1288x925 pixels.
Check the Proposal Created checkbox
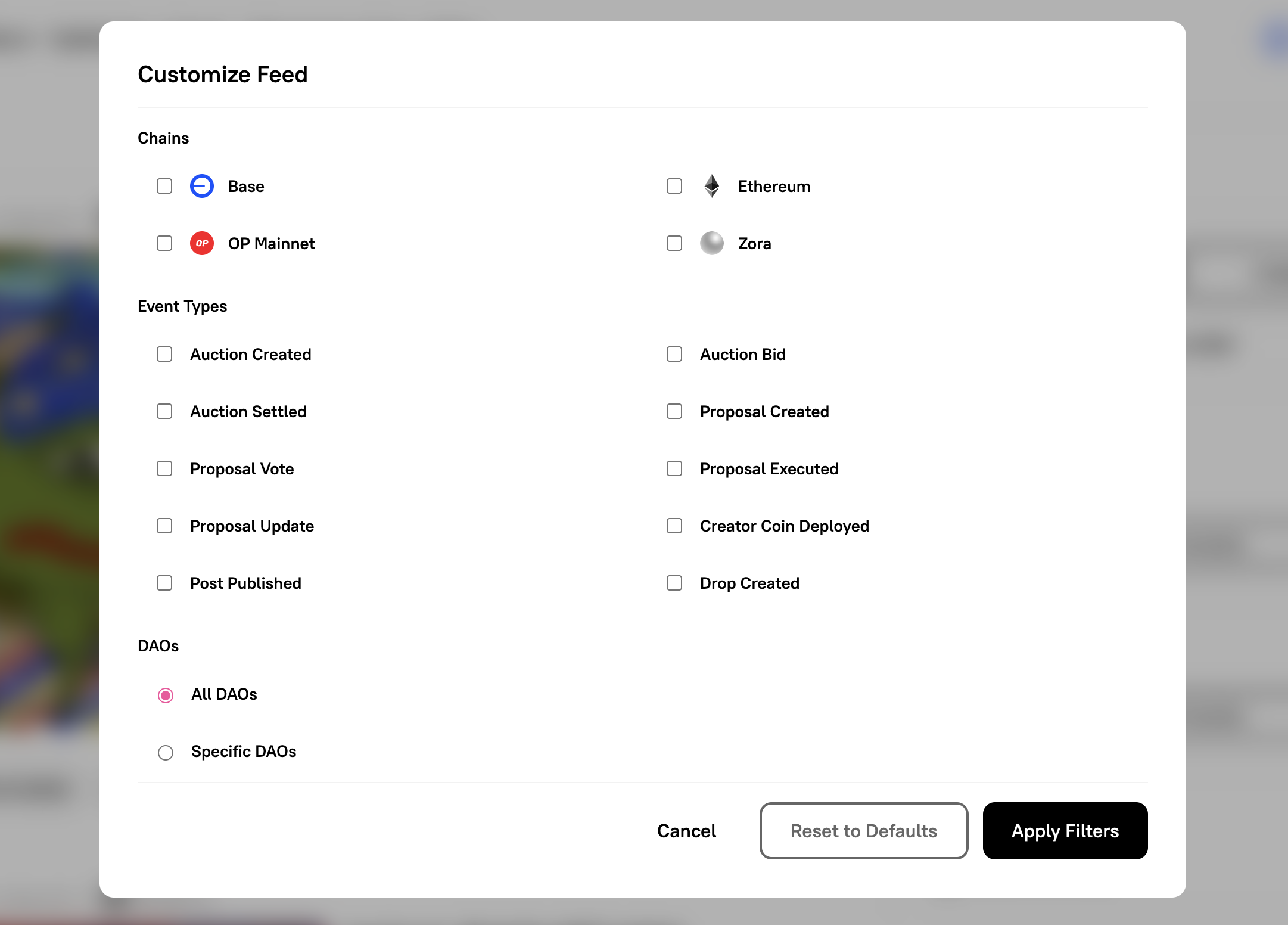(x=674, y=411)
